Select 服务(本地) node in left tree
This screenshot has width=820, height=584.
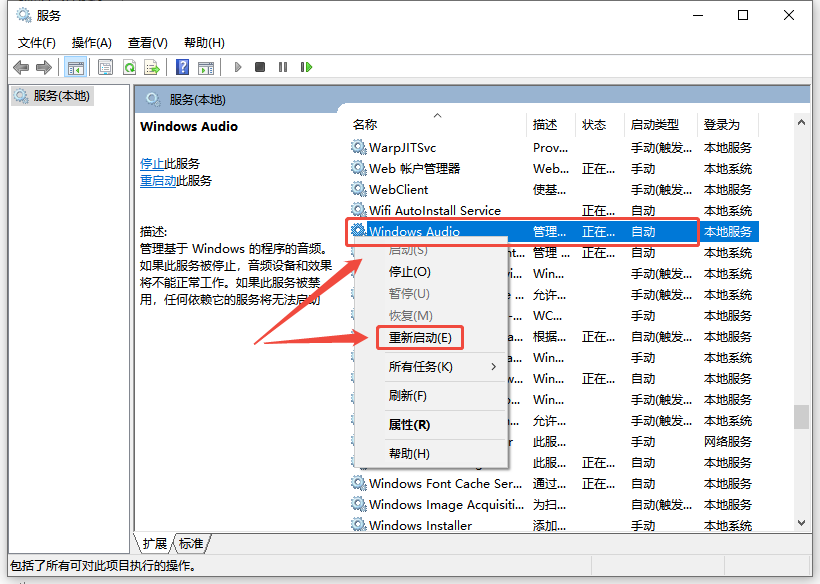click(52, 96)
